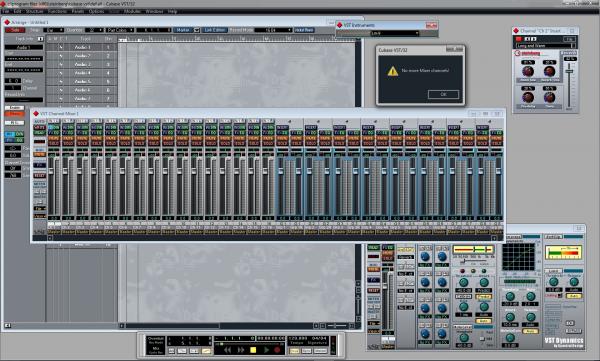Select the Audio 5 track row
This screenshot has height=361, width=600.
point(82,81)
